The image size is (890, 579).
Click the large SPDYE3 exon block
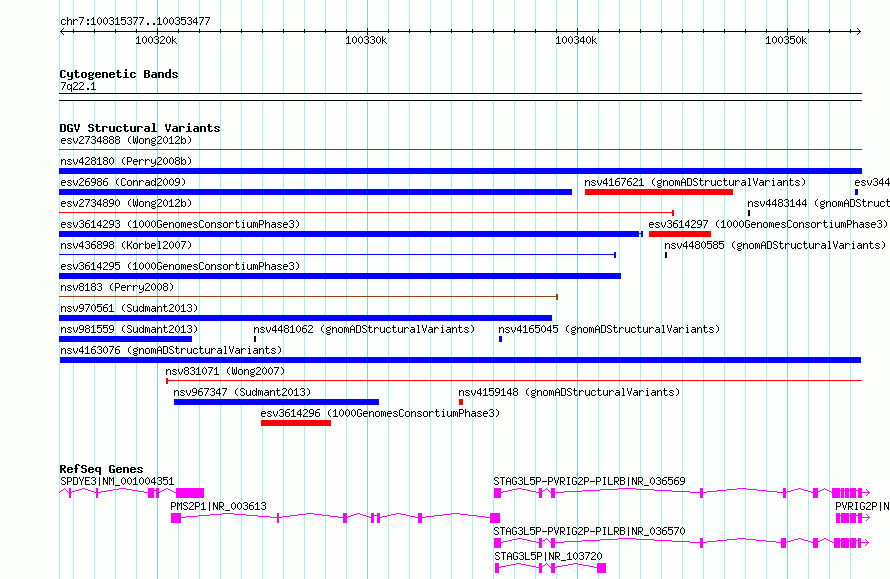190,493
